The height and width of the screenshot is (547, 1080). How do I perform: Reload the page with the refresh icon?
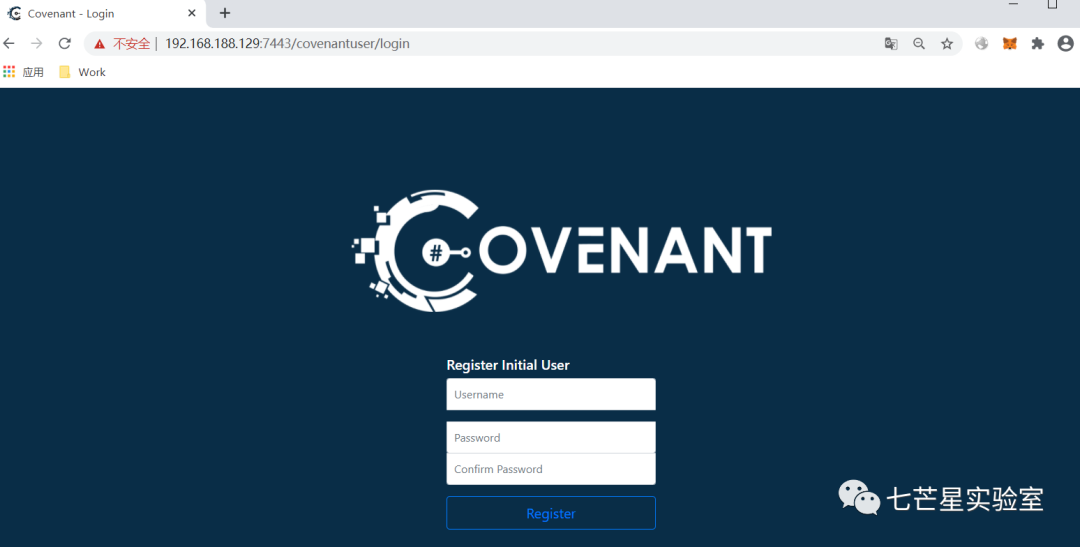pos(65,43)
